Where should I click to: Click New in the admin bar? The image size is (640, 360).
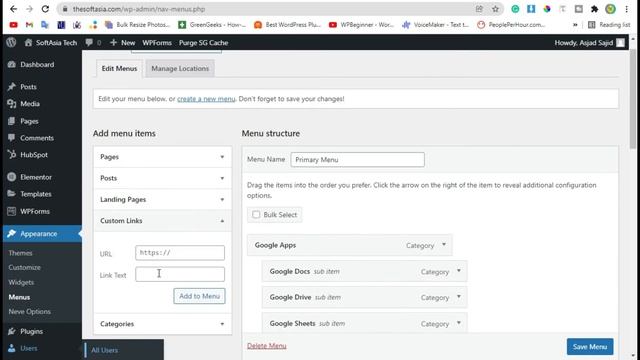click(122, 42)
